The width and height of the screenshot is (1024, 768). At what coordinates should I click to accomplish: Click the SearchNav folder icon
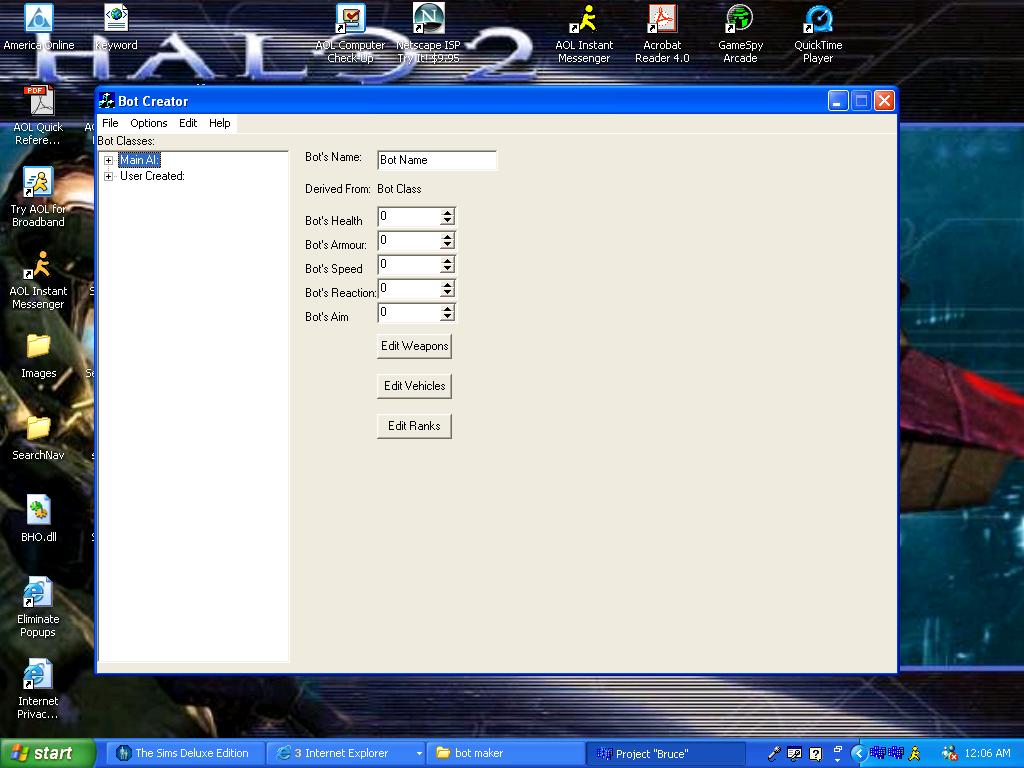[x=39, y=438]
